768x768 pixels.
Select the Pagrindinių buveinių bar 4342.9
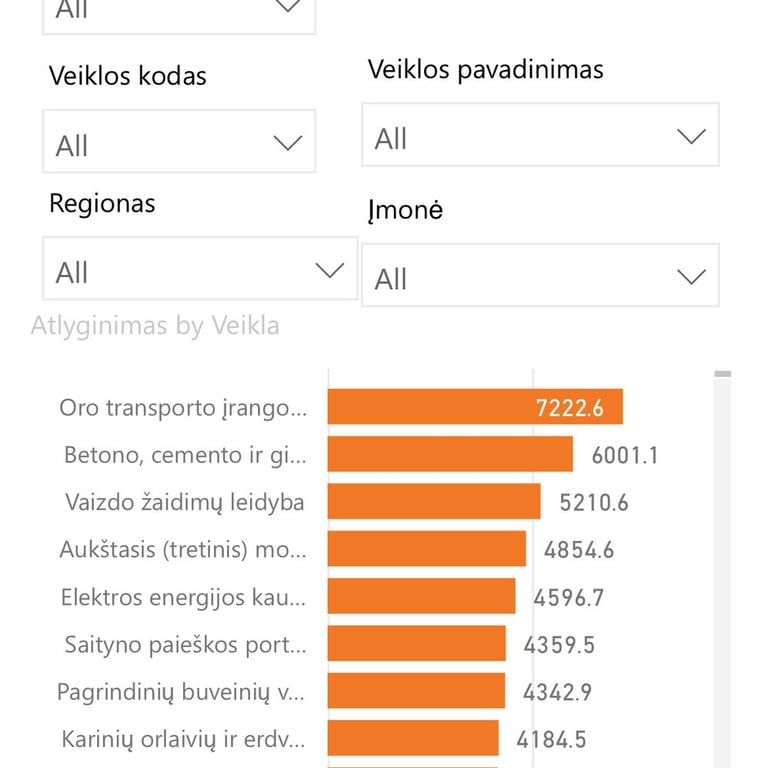(x=416, y=691)
